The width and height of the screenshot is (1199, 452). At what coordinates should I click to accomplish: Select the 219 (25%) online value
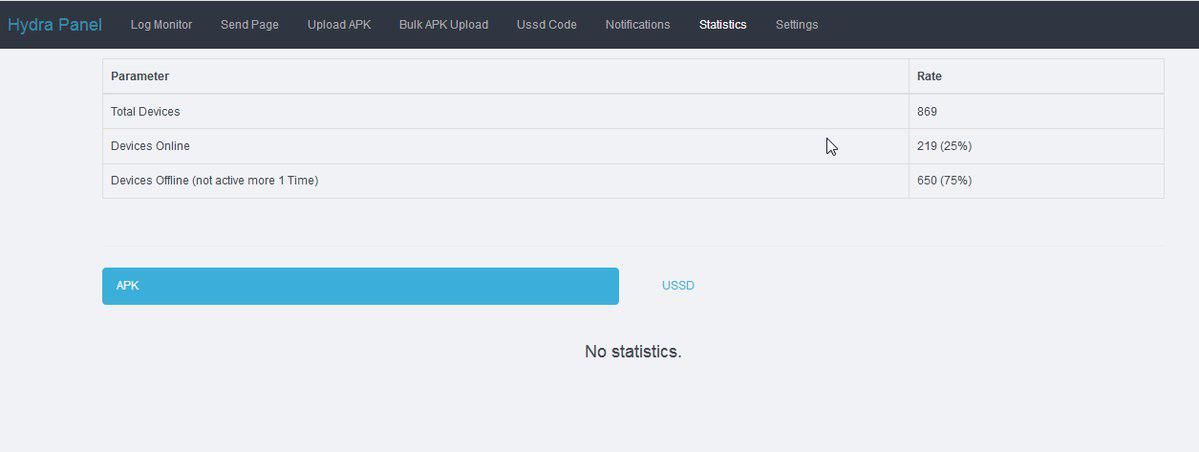(944, 146)
